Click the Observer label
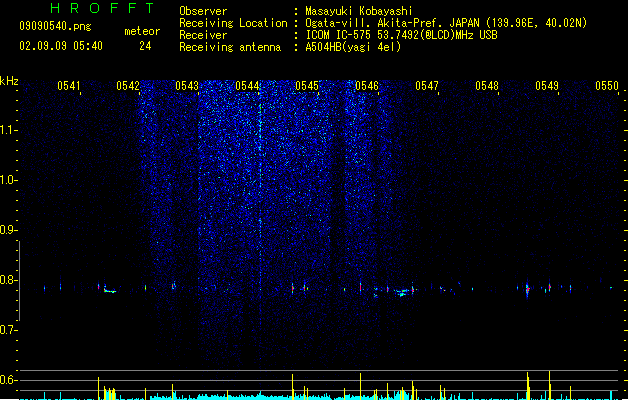Image resolution: width=629 pixels, height=400 pixels. coord(203,11)
